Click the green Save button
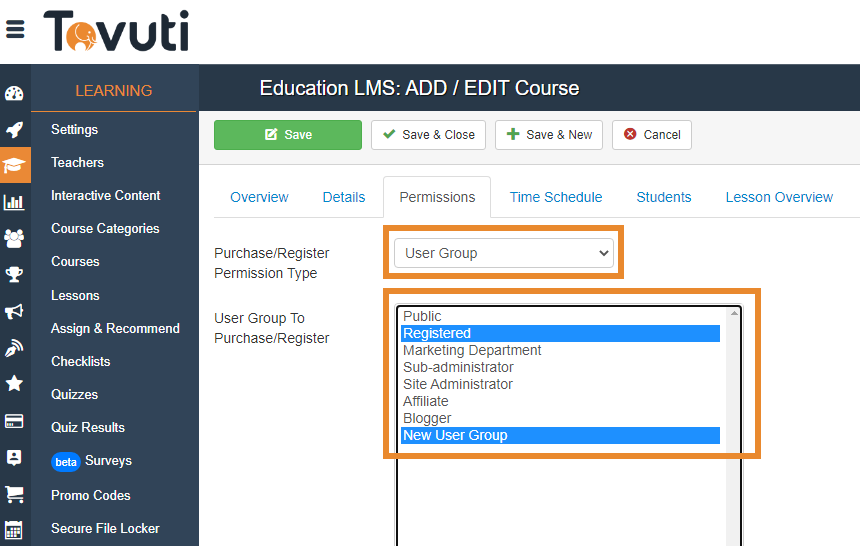The width and height of the screenshot is (860, 546). 288,135
